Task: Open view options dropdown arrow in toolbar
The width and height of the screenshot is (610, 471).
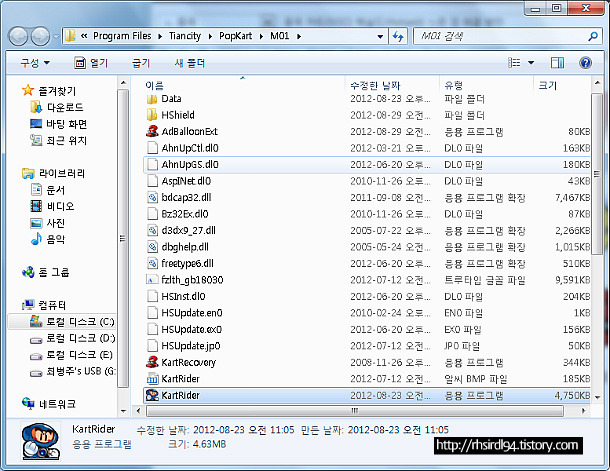Action: [x=531, y=63]
